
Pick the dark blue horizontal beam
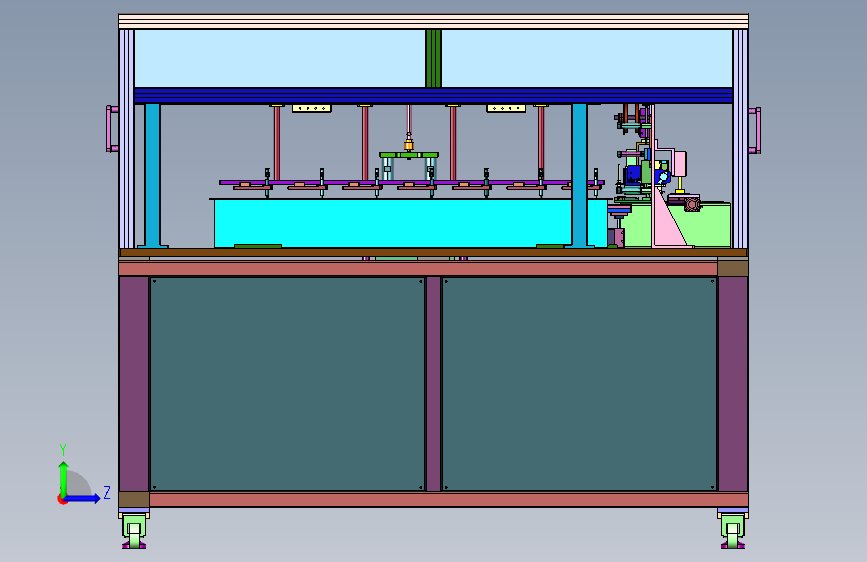(x=434, y=95)
